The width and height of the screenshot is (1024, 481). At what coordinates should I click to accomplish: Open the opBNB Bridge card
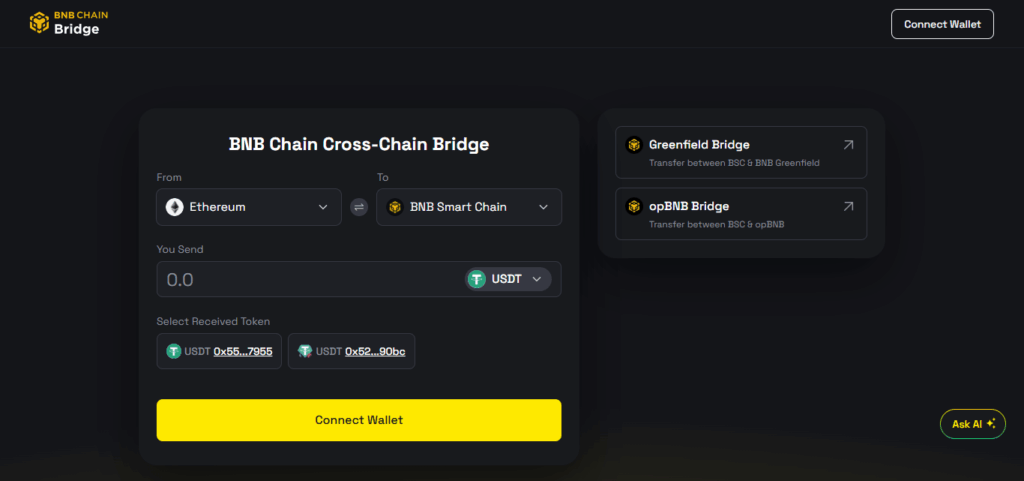[740, 214]
